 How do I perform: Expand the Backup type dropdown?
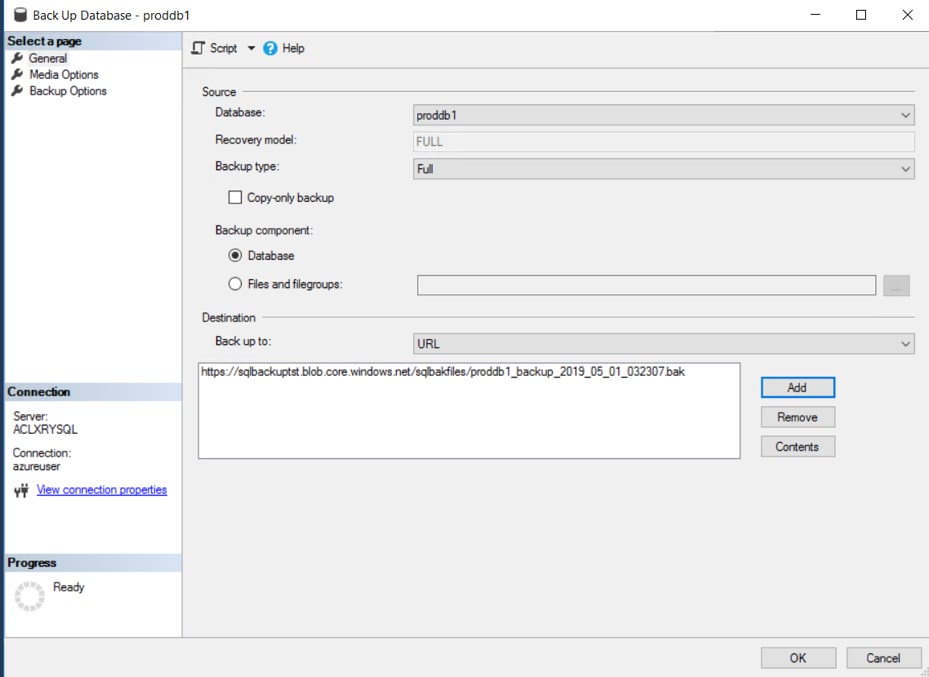click(x=905, y=169)
